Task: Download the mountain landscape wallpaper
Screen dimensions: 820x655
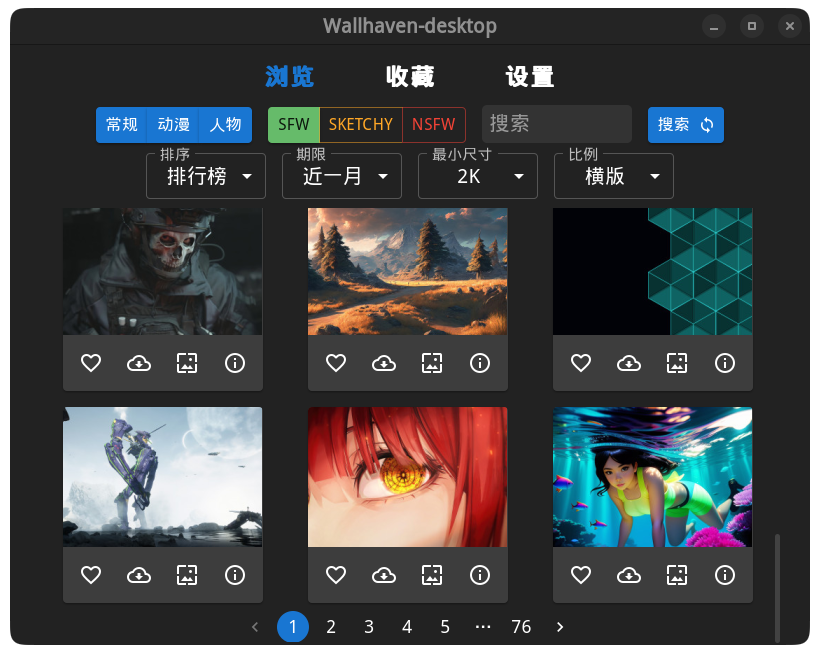Action: (x=384, y=363)
